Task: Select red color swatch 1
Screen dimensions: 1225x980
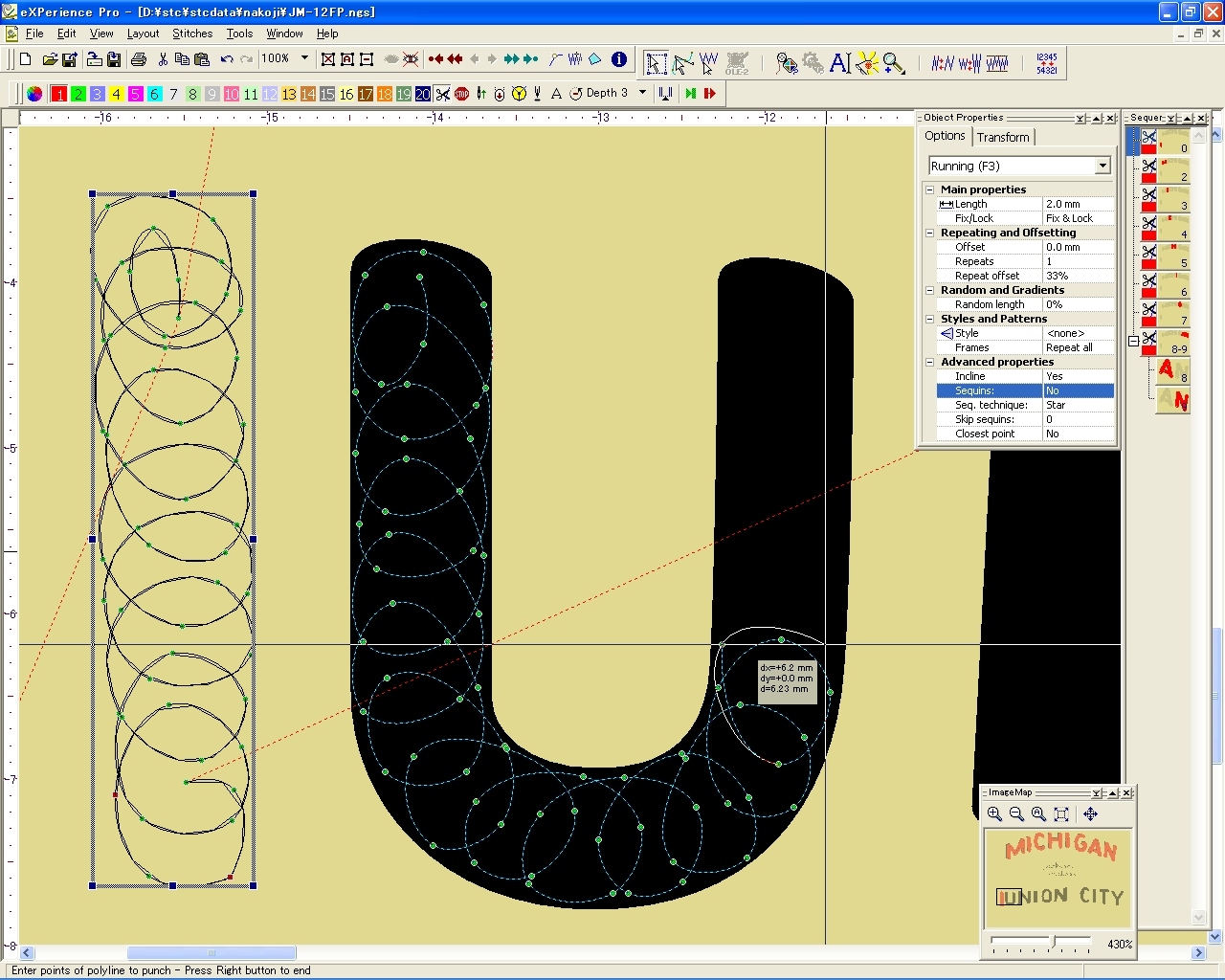Action: 58,94
